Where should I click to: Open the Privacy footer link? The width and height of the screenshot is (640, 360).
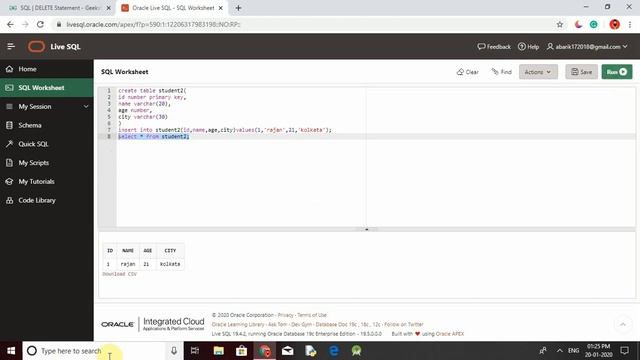(x=285, y=315)
